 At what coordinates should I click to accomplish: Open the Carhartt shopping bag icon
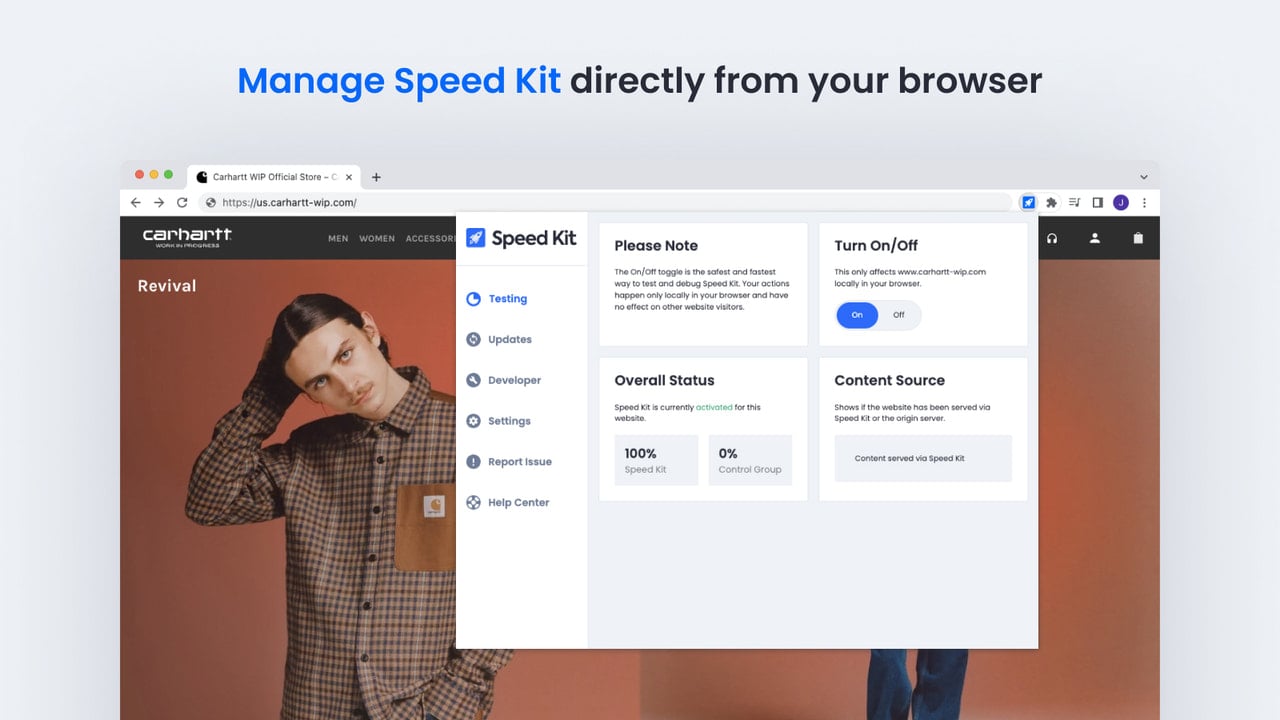1138,238
